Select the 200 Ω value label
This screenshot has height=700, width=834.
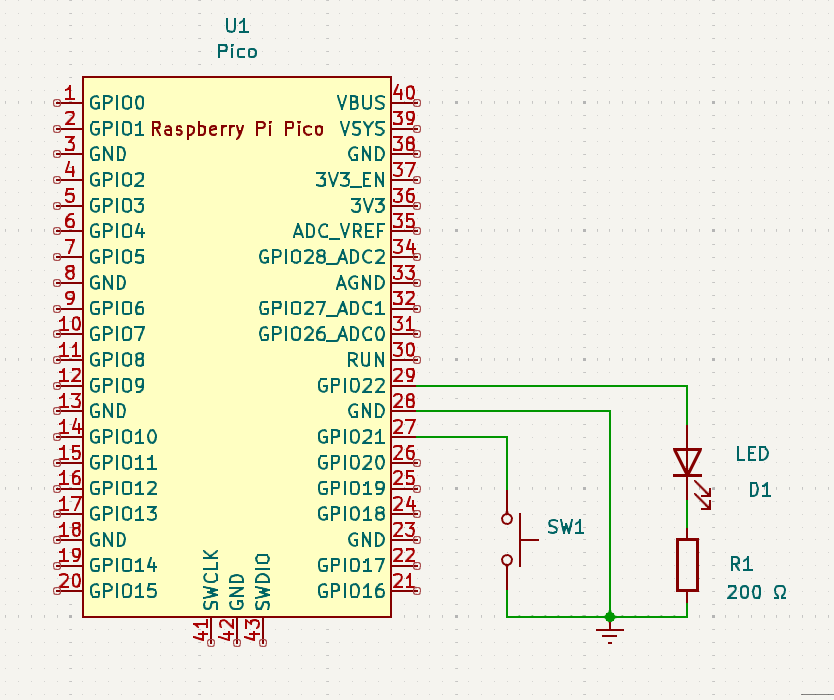758,592
